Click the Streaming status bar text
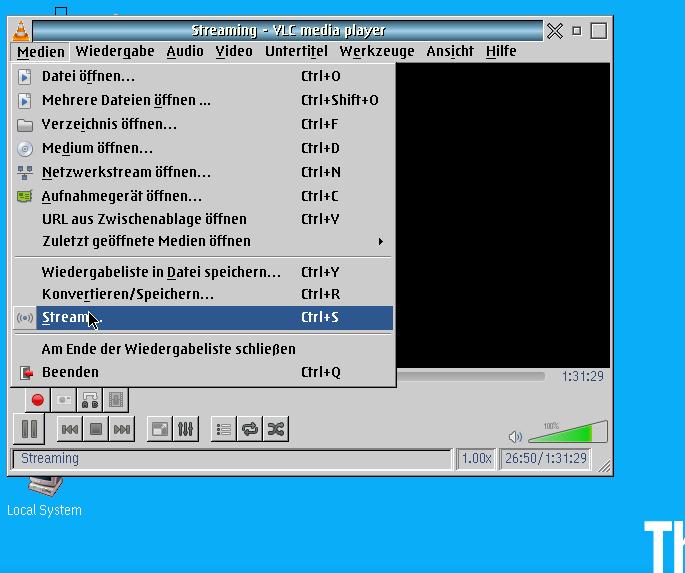685x573 pixels. [x=50, y=459]
